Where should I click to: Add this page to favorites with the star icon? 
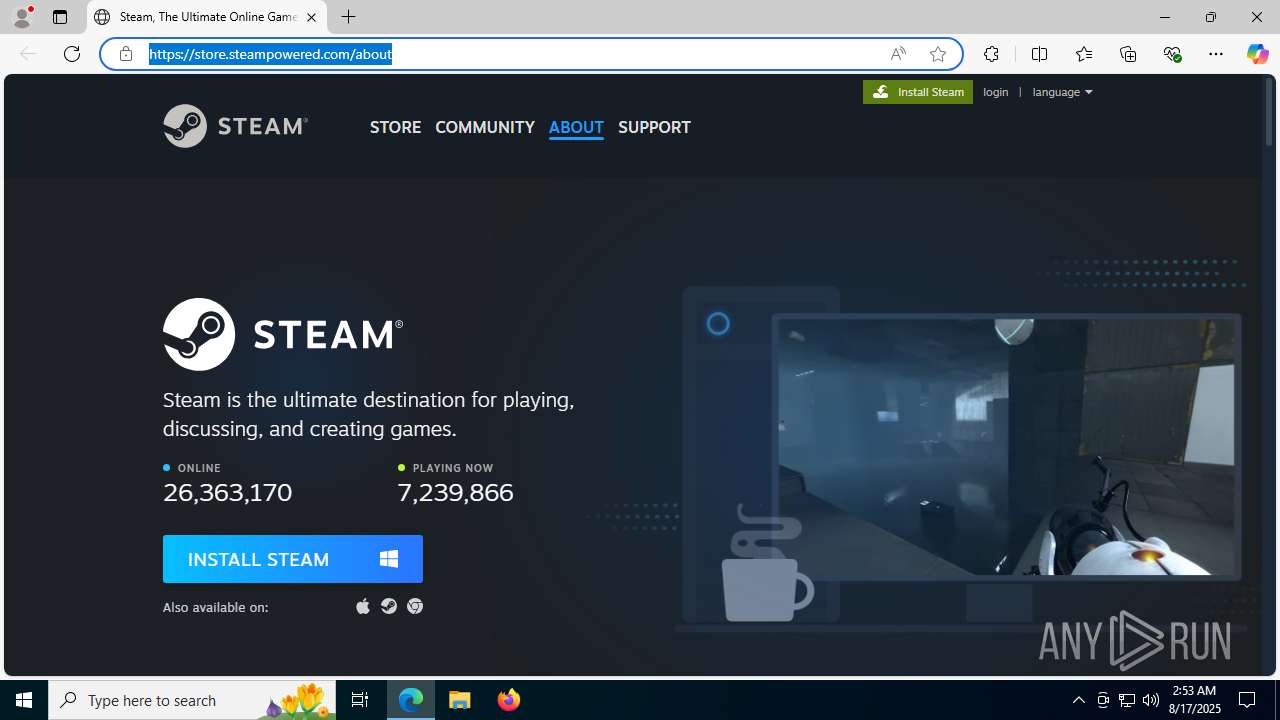938,54
